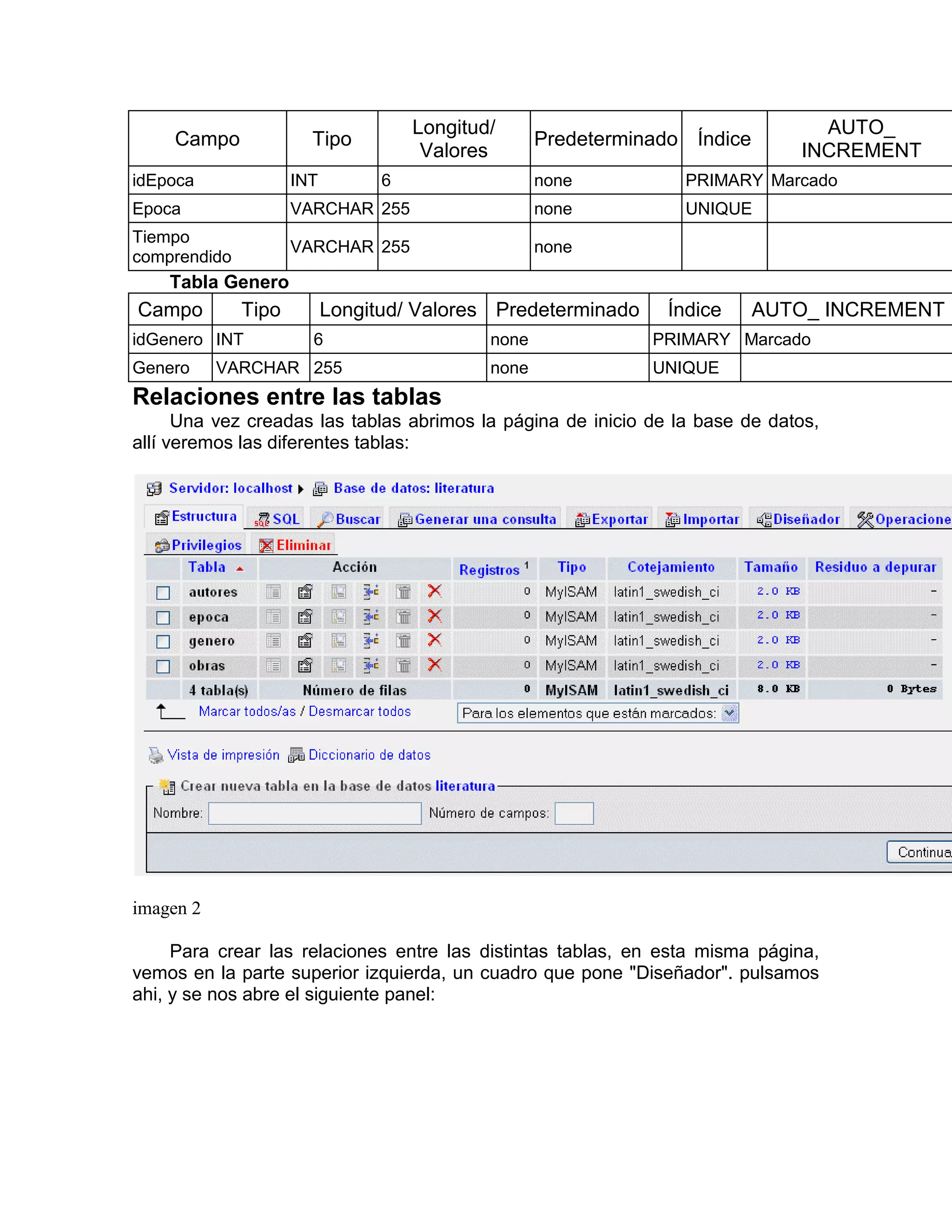The image size is (952, 1232).
Task: Sort by the Registros column header
Action: [x=489, y=570]
